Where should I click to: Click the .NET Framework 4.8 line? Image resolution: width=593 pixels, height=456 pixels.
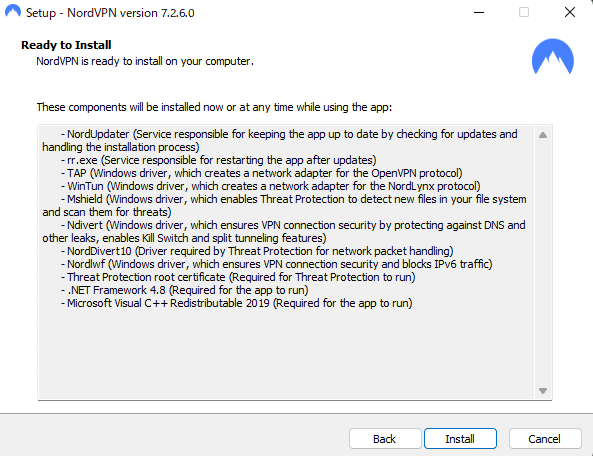click(185, 290)
